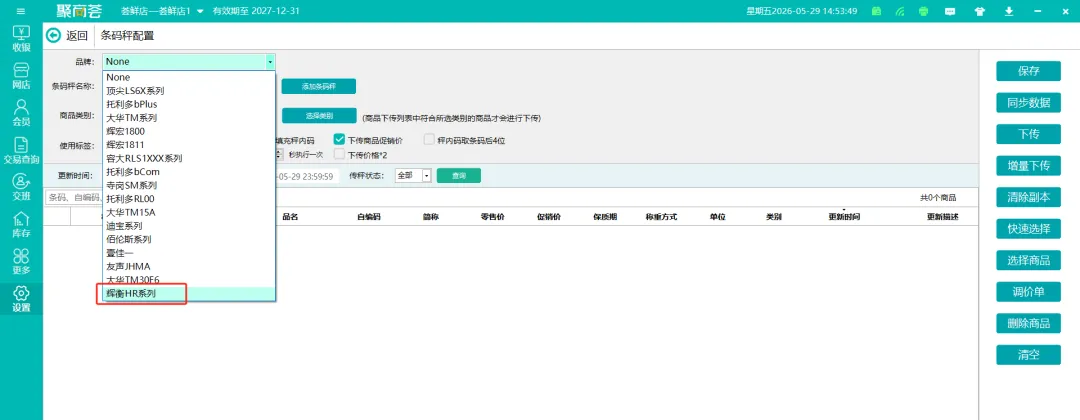Choose 壹佳一 brand option

click(189, 253)
